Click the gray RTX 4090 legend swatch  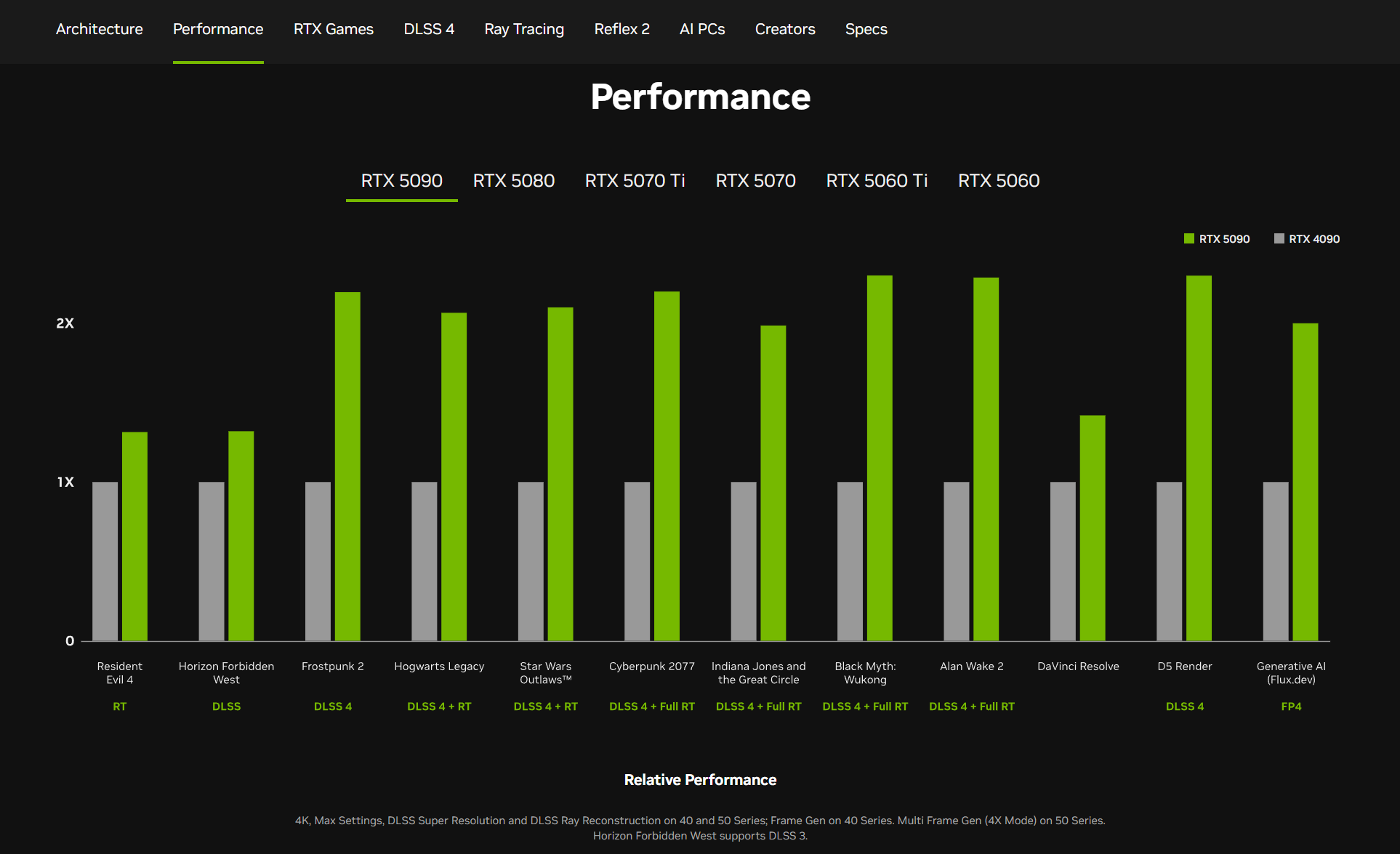point(1279,238)
